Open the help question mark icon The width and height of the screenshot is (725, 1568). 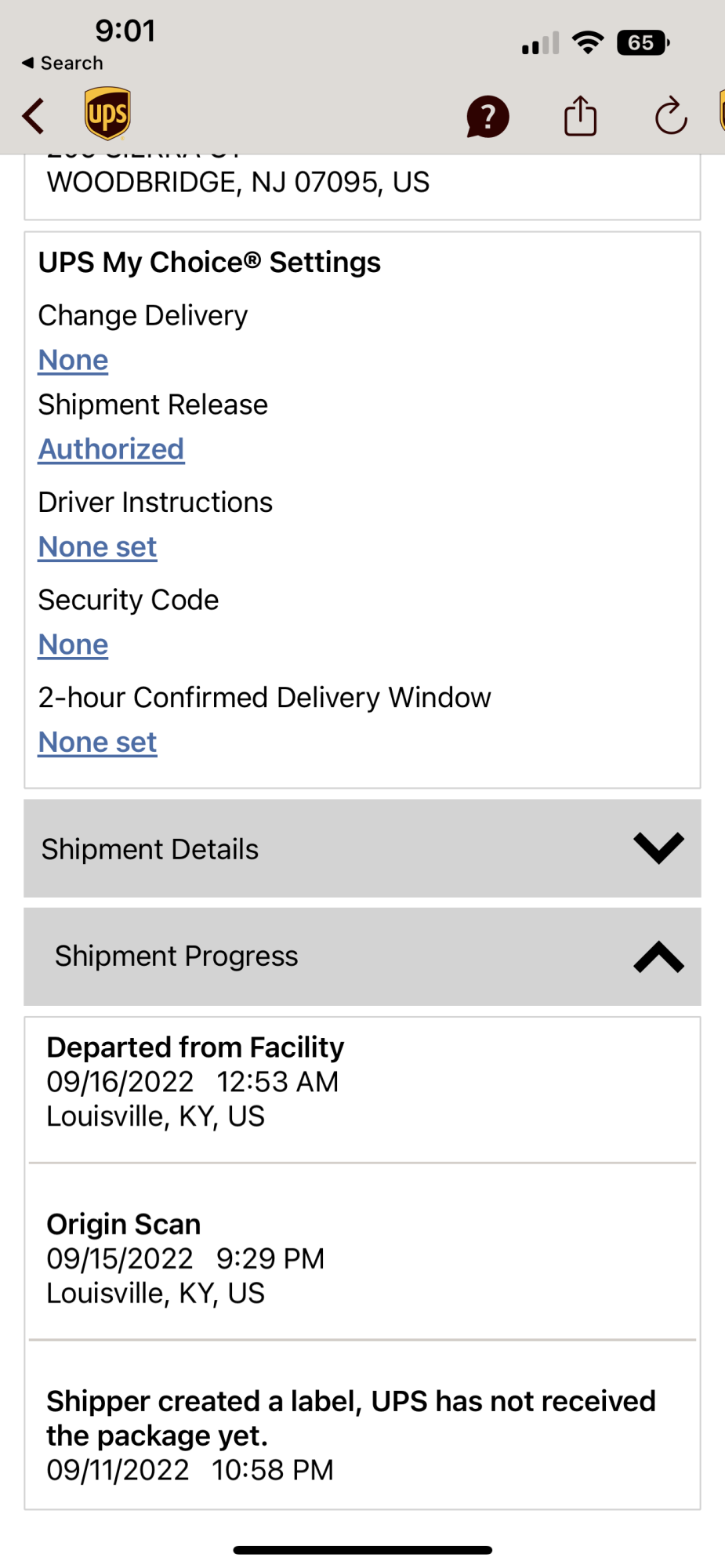(488, 117)
